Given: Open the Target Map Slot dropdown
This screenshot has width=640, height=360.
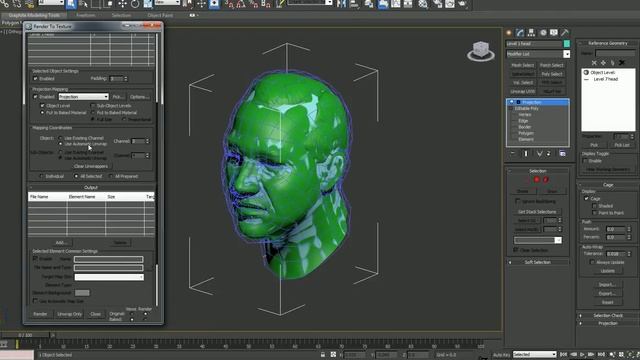Looking at the screenshot, I should point(109,277).
